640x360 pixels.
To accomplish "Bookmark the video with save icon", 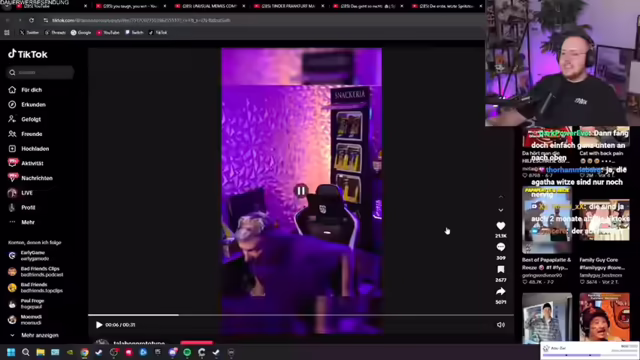I will point(501,269).
